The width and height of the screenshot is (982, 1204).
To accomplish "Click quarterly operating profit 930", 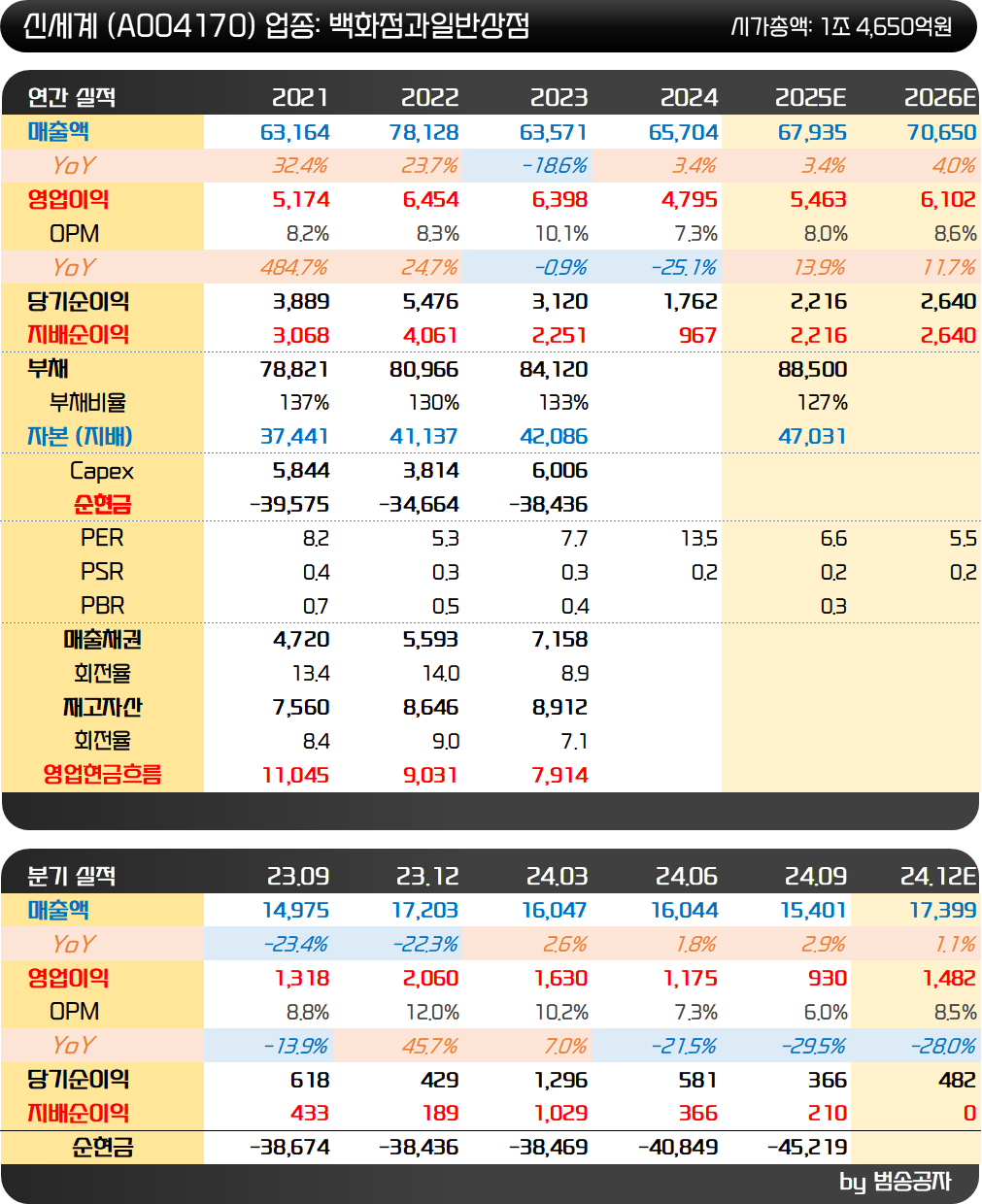I will (x=827, y=979).
